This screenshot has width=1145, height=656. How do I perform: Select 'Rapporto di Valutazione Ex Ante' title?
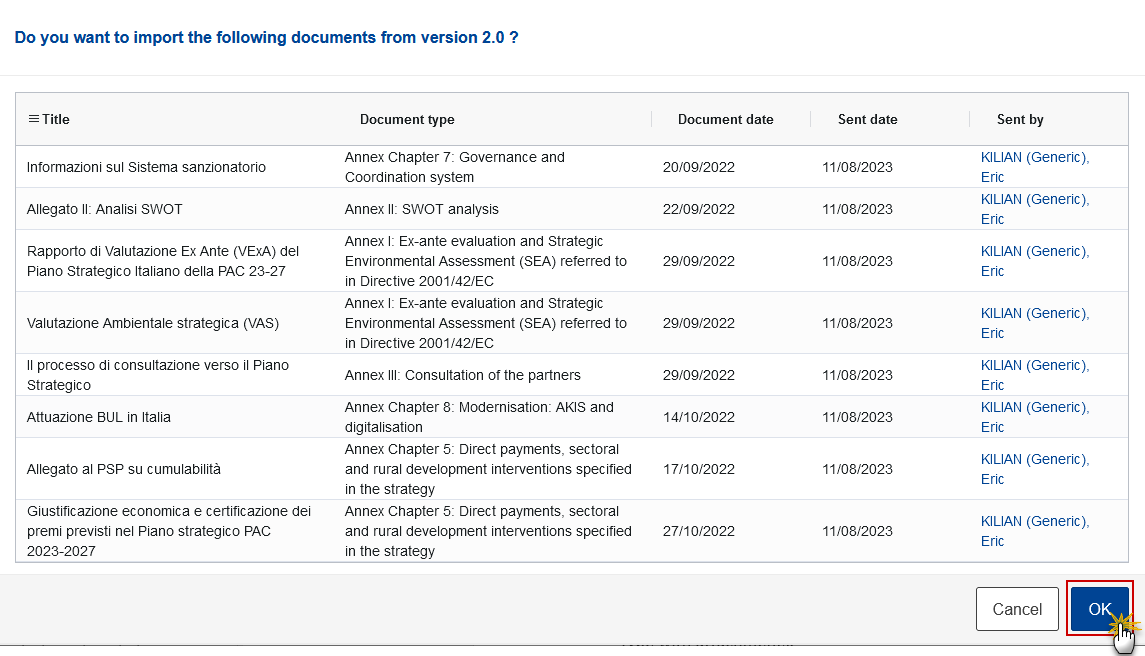(x=163, y=261)
